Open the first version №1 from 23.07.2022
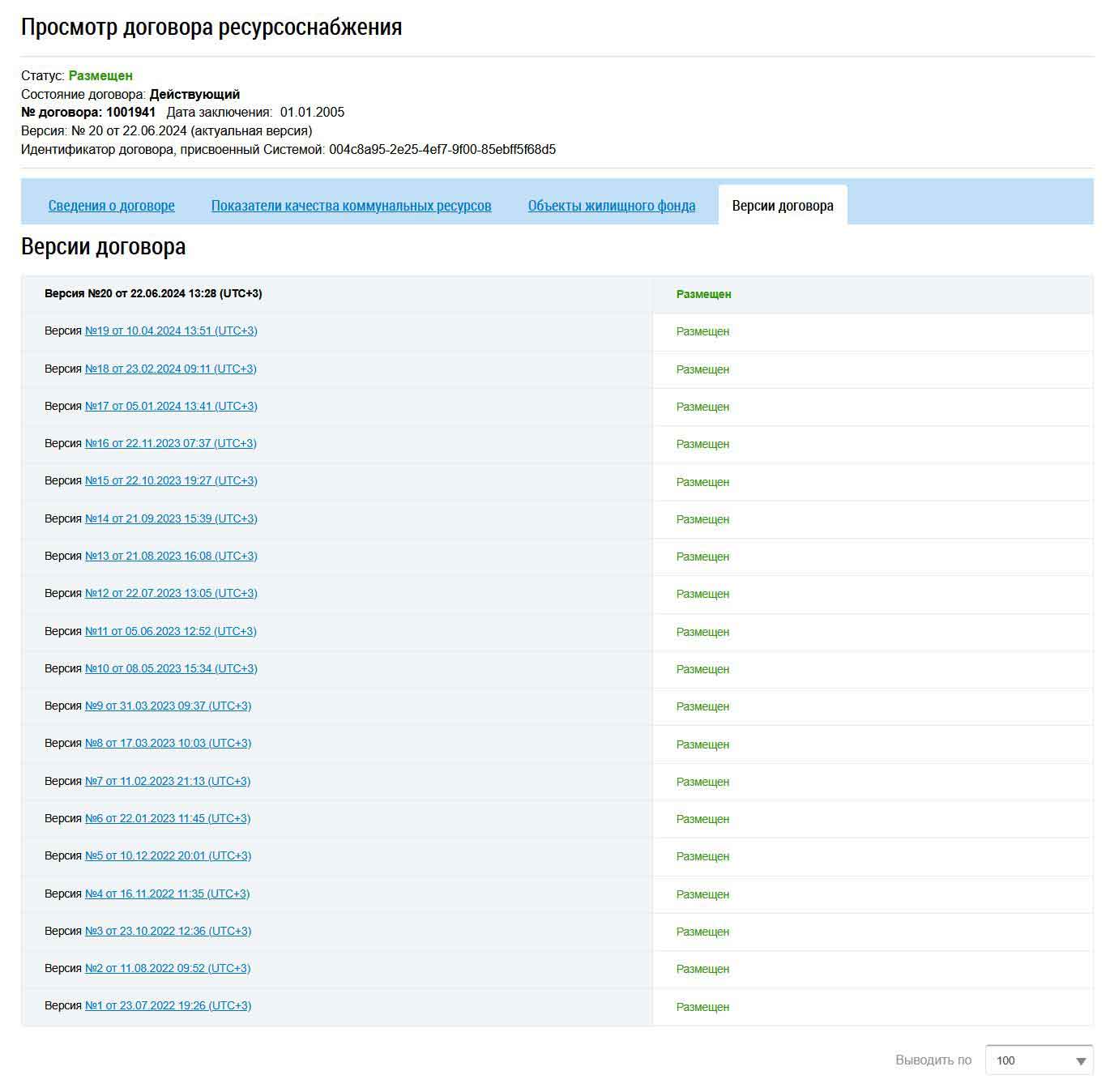Image resolution: width=1110 pixels, height=1092 pixels. 168,1005
